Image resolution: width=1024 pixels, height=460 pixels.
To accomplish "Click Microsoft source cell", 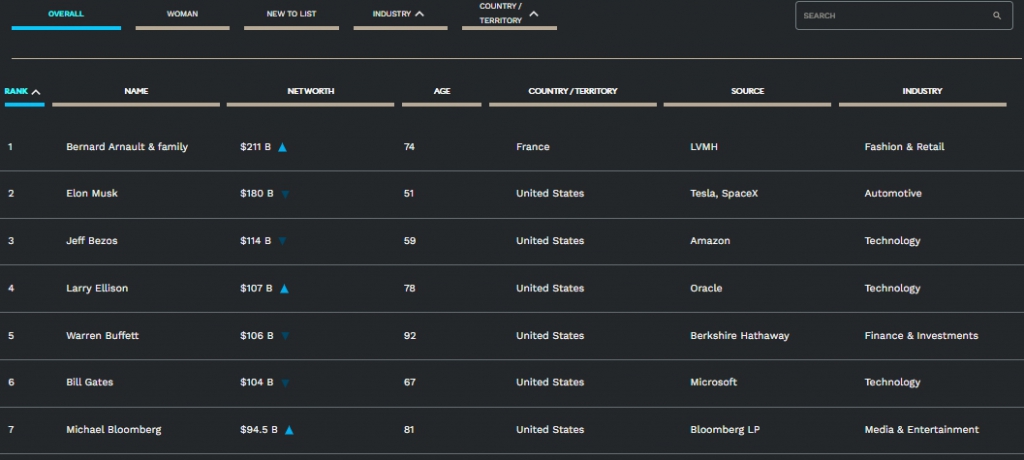I will [714, 382].
